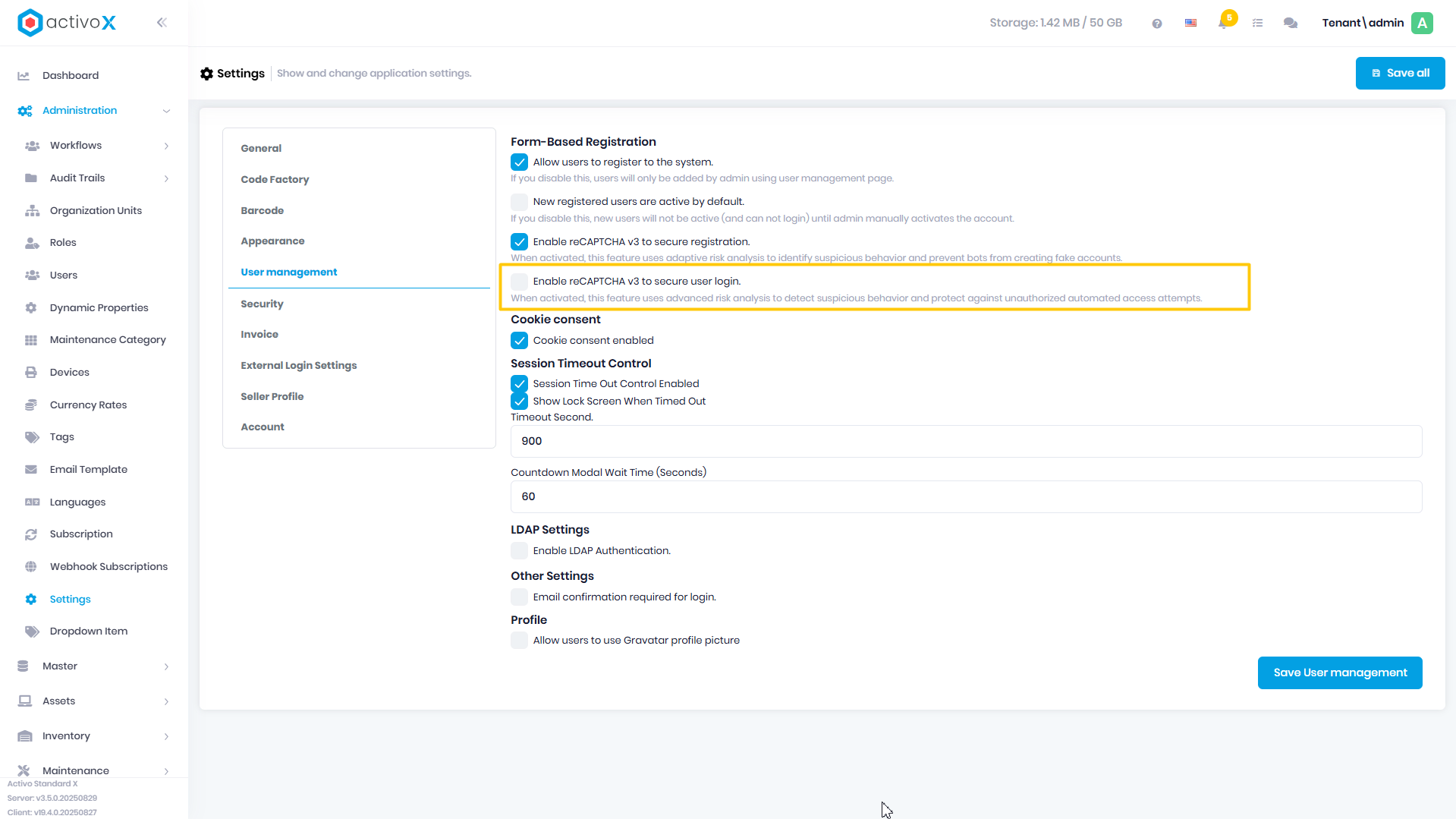The width and height of the screenshot is (1456, 819).
Task: Enable LDAP Authentication checkbox
Action: [x=519, y=551]
